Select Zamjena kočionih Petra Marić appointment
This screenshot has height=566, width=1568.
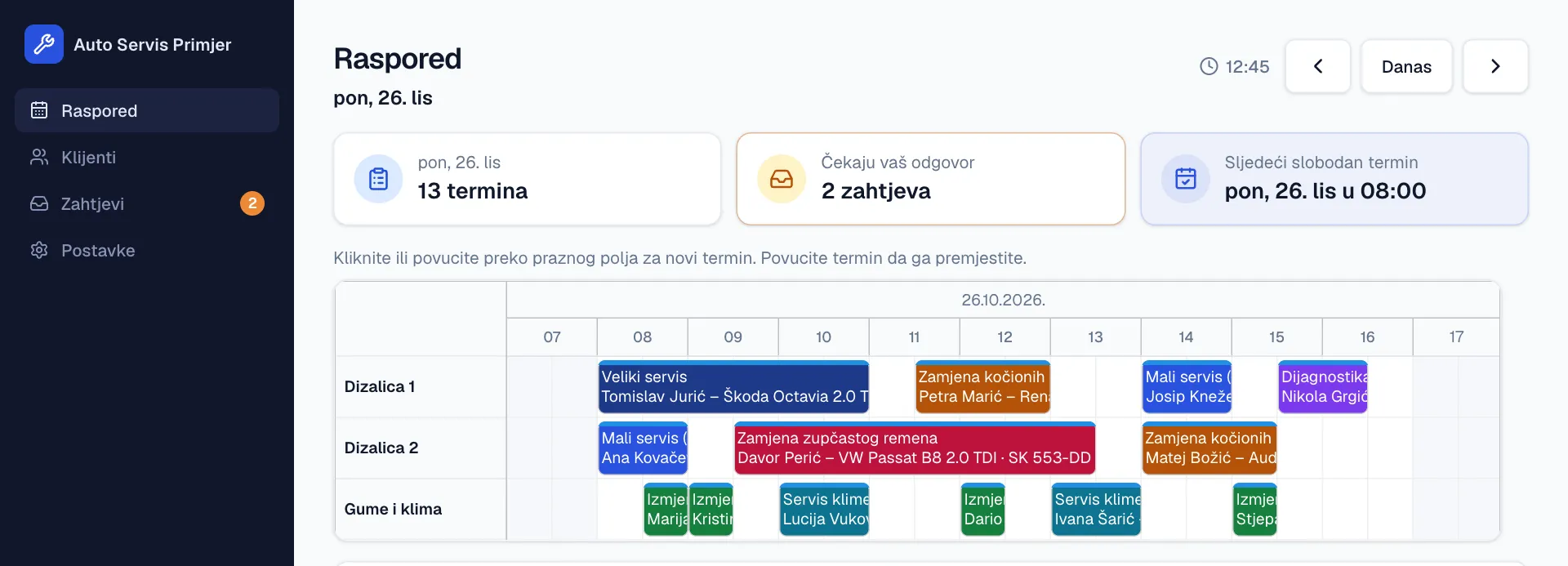(x=982, y=386)
